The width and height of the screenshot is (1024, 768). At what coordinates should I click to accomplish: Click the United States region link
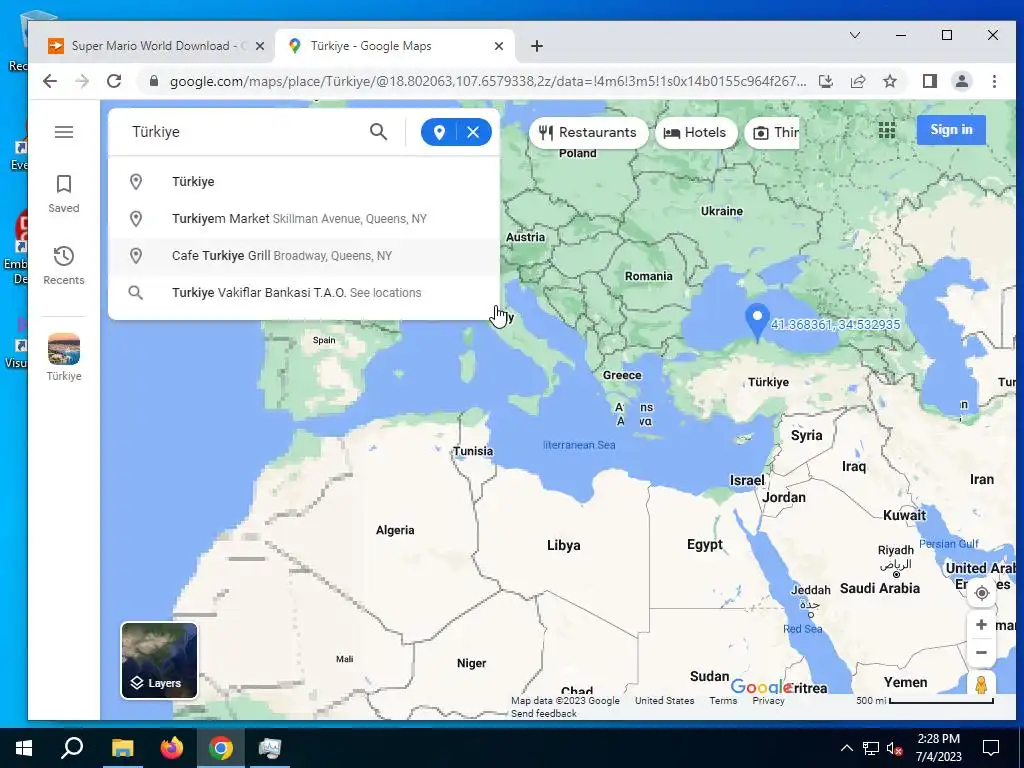664,701
